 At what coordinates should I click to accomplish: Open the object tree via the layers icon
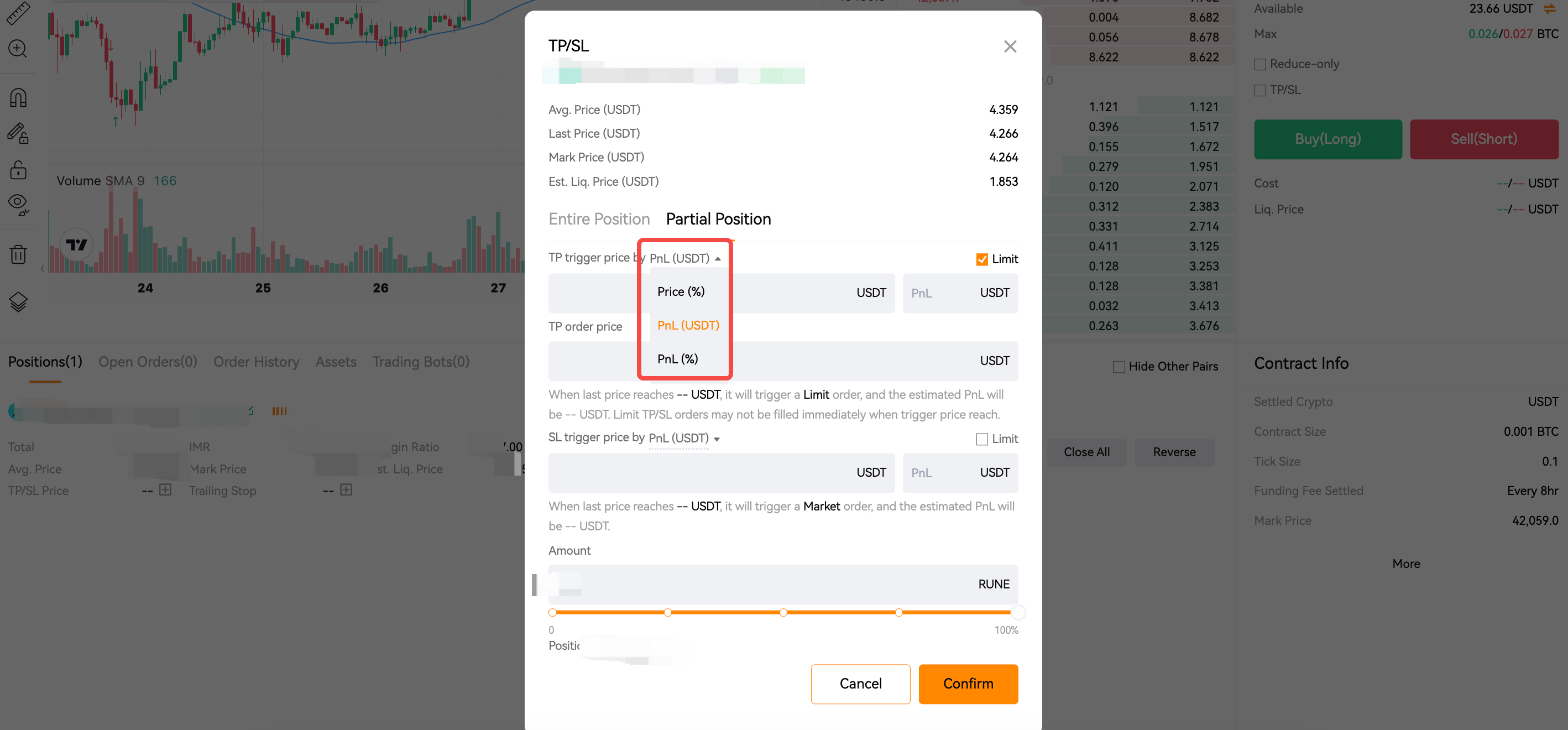(18, 301)
